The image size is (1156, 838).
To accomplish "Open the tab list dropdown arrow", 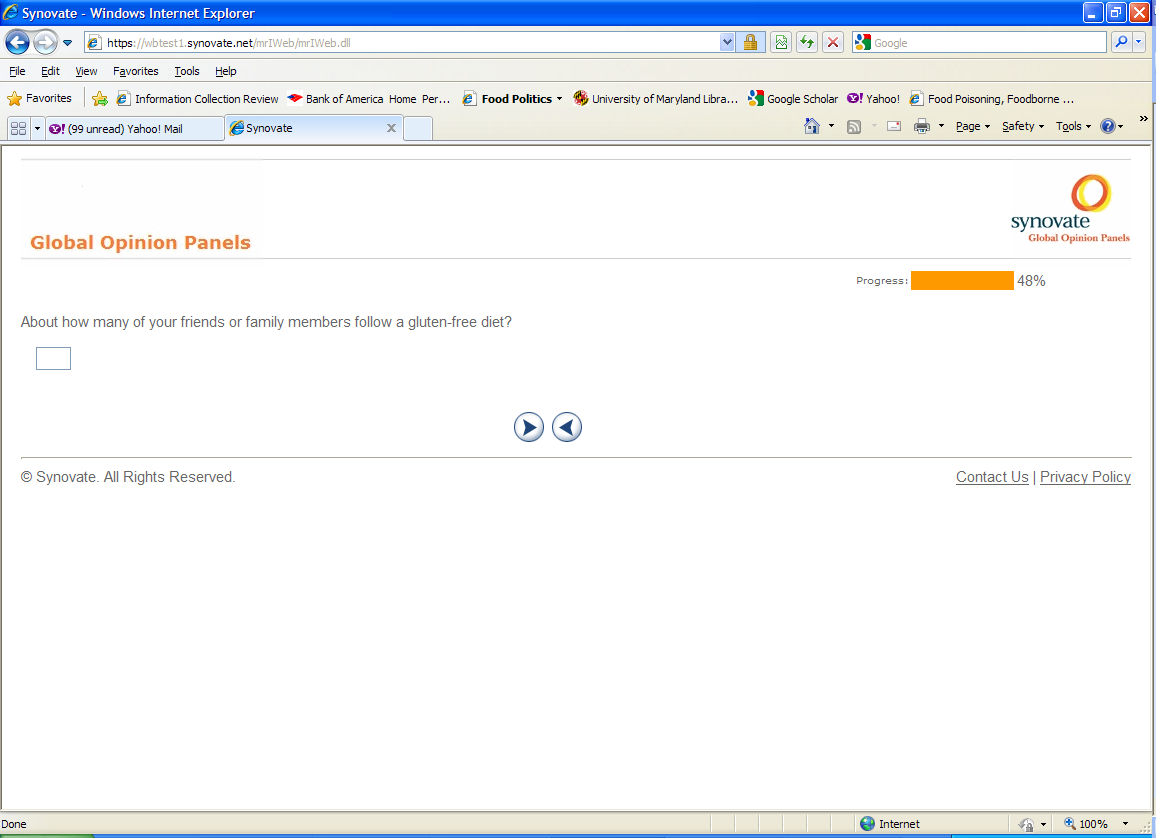I will point(37,128).
